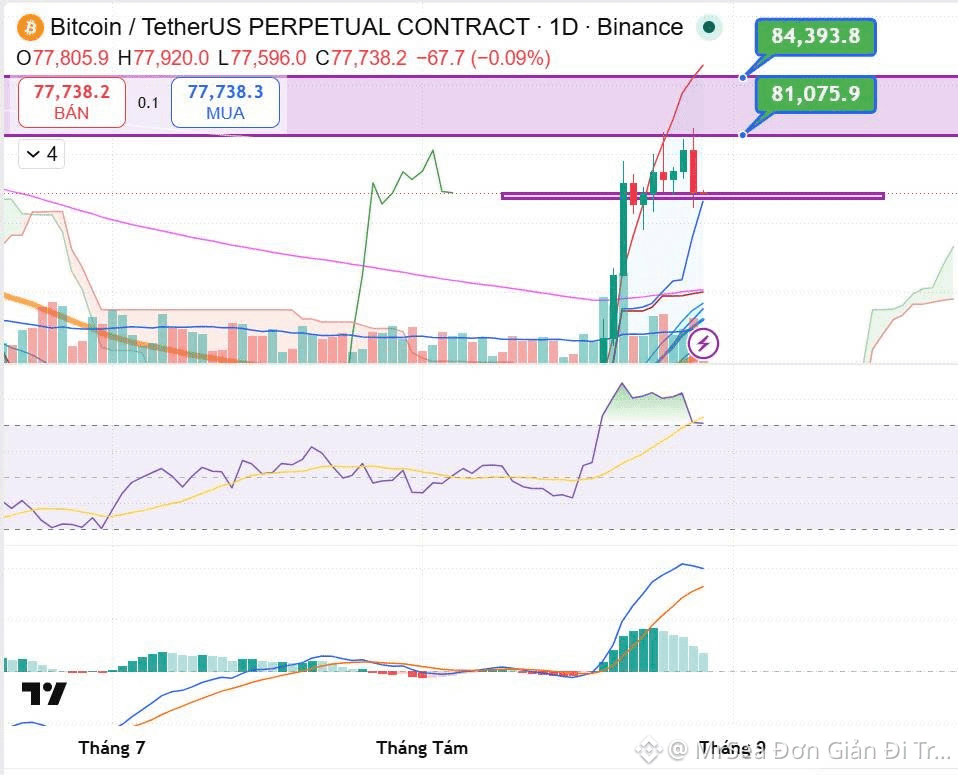Click the orange Bitcoin logo icon
This screenshot has width=958, height=775.
tap(30, 28)
